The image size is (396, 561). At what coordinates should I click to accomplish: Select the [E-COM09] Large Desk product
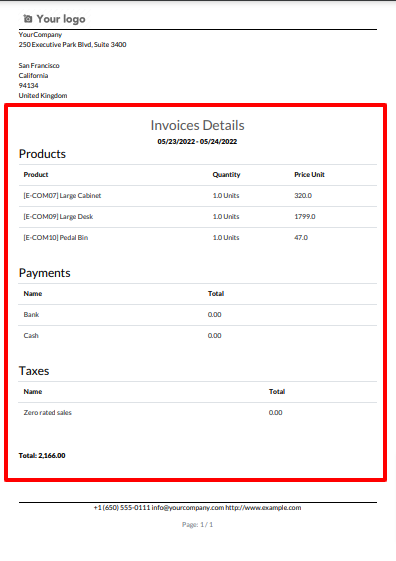[x=58, y=216]
